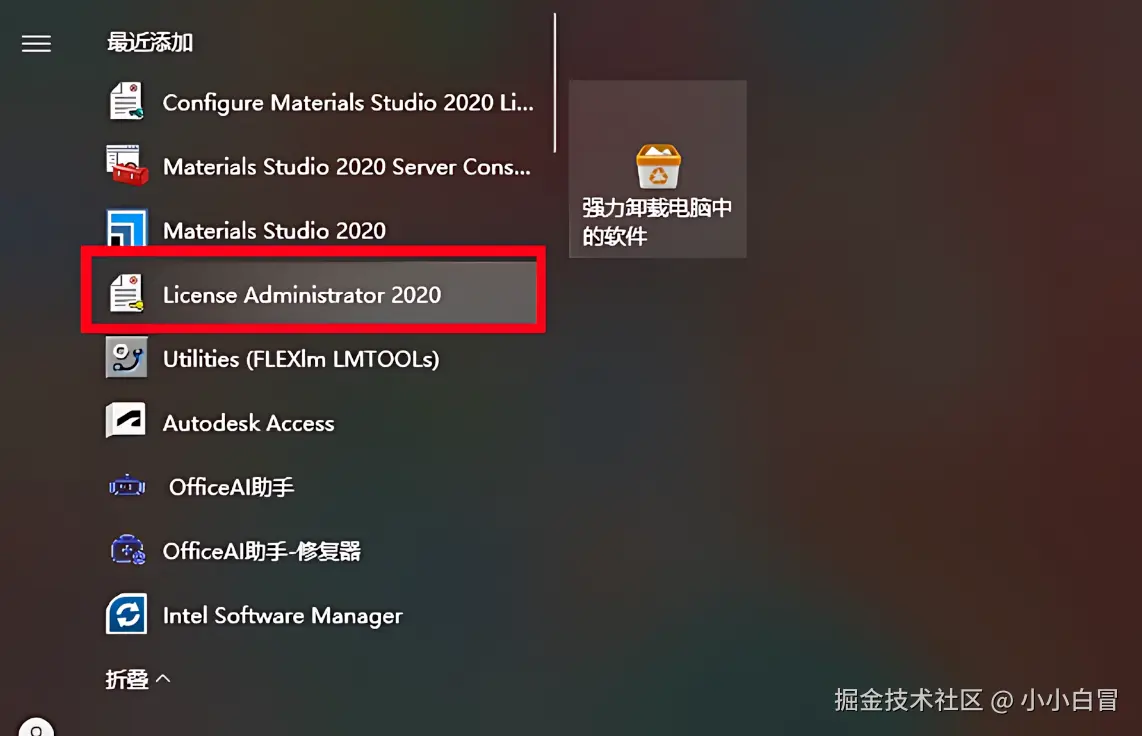Launch License Administrator 2020 entry

tap(314, 293)
